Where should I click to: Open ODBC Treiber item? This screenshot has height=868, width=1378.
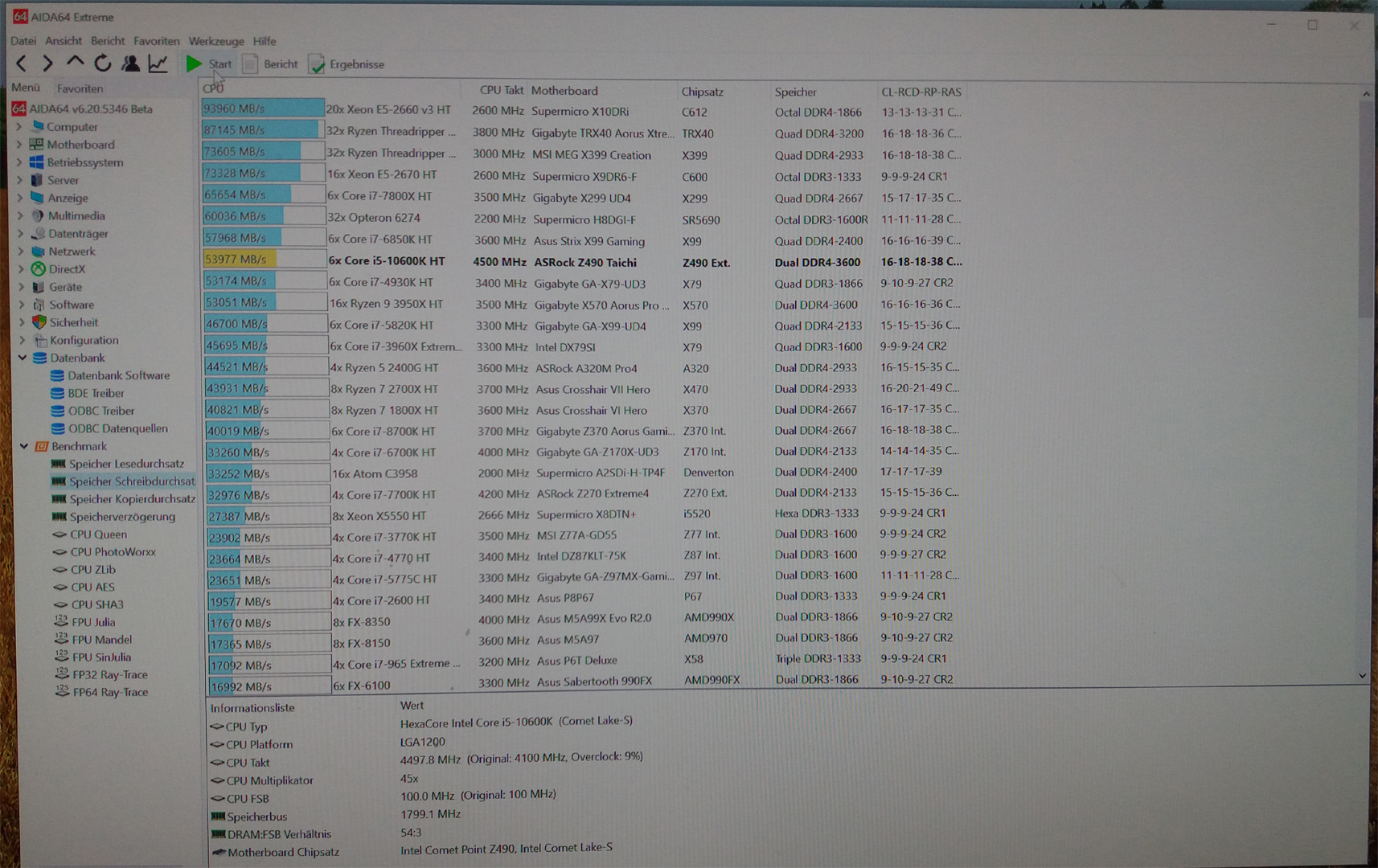tap(100, 411)
